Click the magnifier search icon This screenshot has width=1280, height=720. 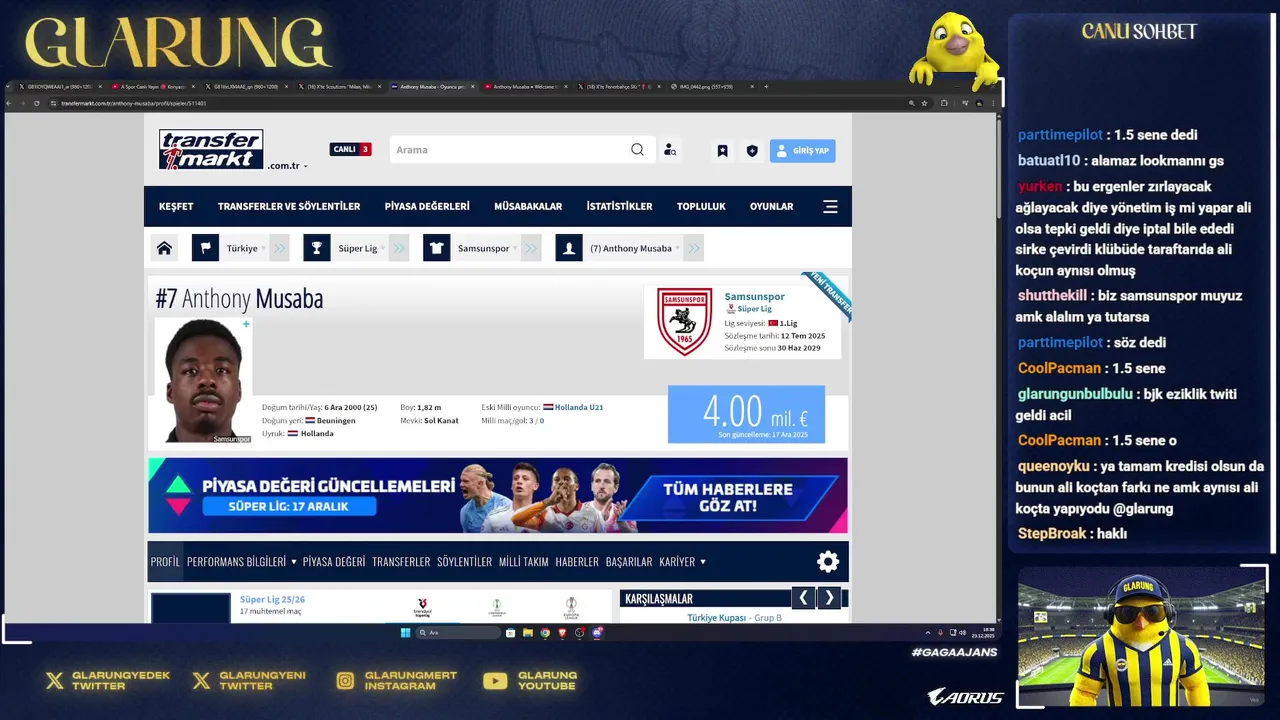point(637,150)
